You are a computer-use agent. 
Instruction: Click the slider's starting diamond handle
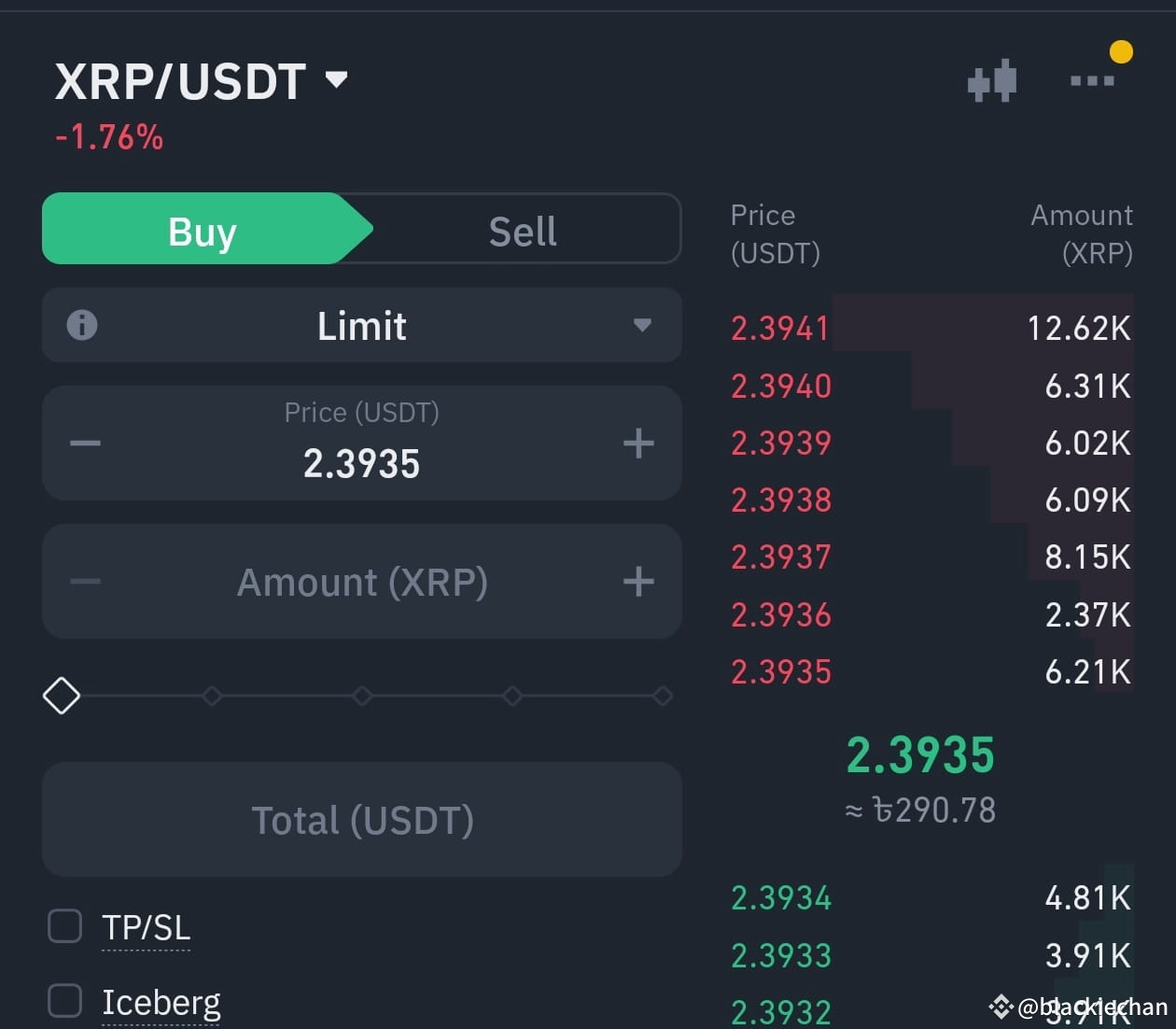(62, 696)
